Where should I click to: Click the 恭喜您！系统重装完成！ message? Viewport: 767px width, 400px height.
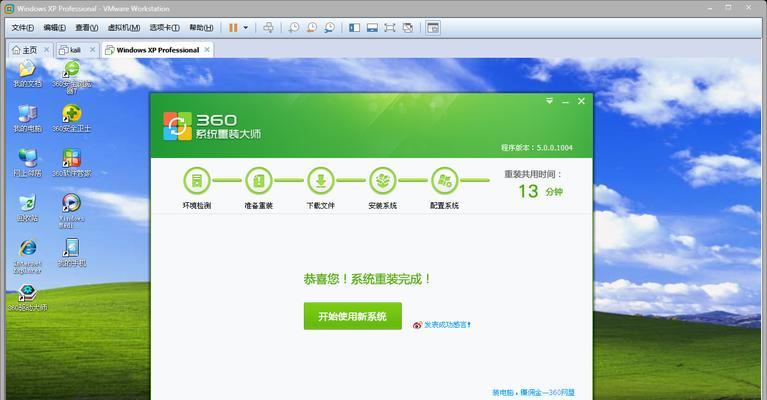point(367,279)
